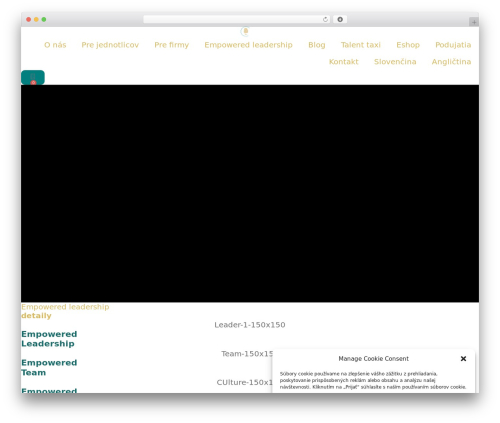Screen dimensions: 500x423
Task: Close the Manage Cookie Consent dialog
Action: pos(463,359)
